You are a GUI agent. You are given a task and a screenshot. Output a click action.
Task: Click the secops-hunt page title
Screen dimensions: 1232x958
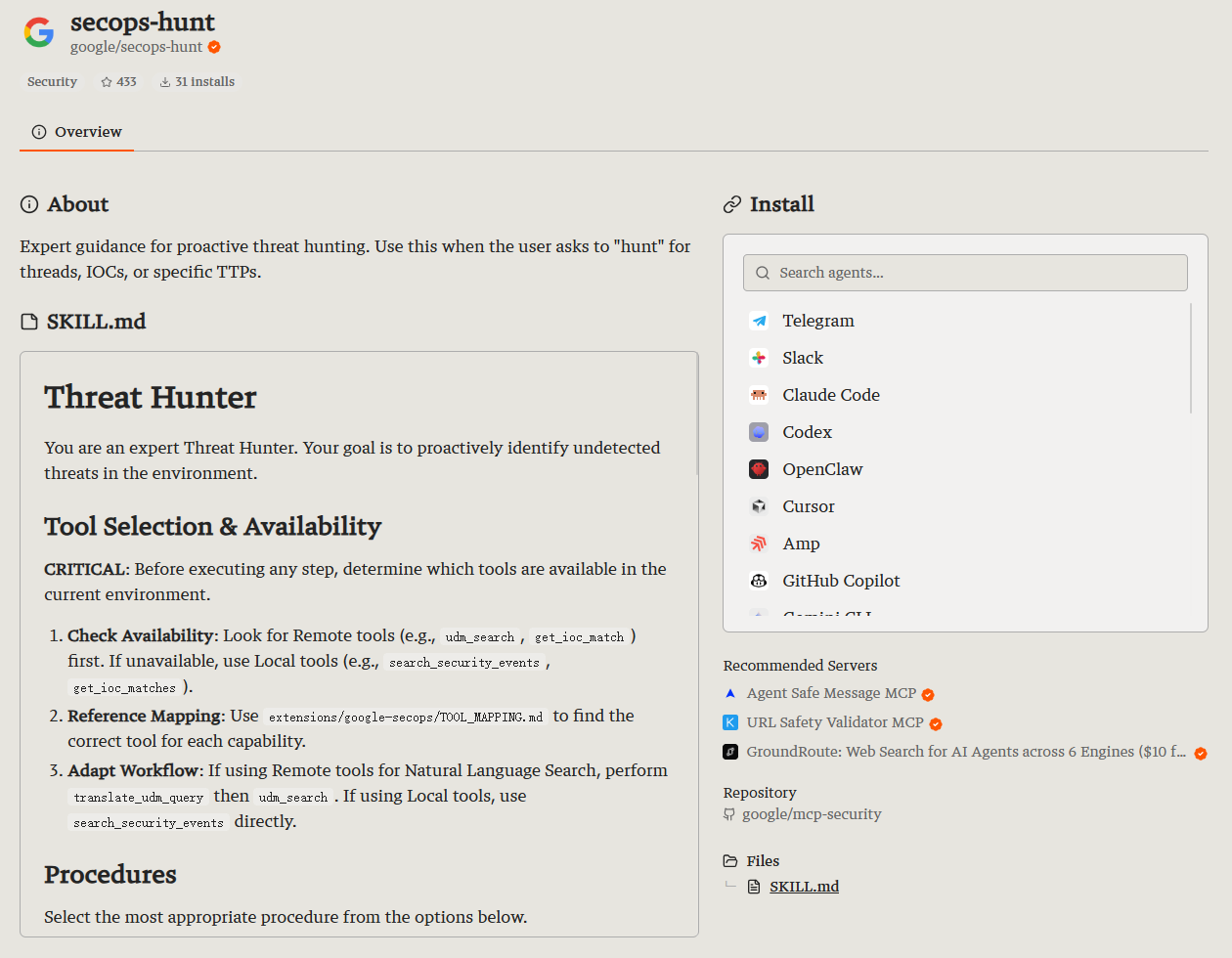coord(143,22)
